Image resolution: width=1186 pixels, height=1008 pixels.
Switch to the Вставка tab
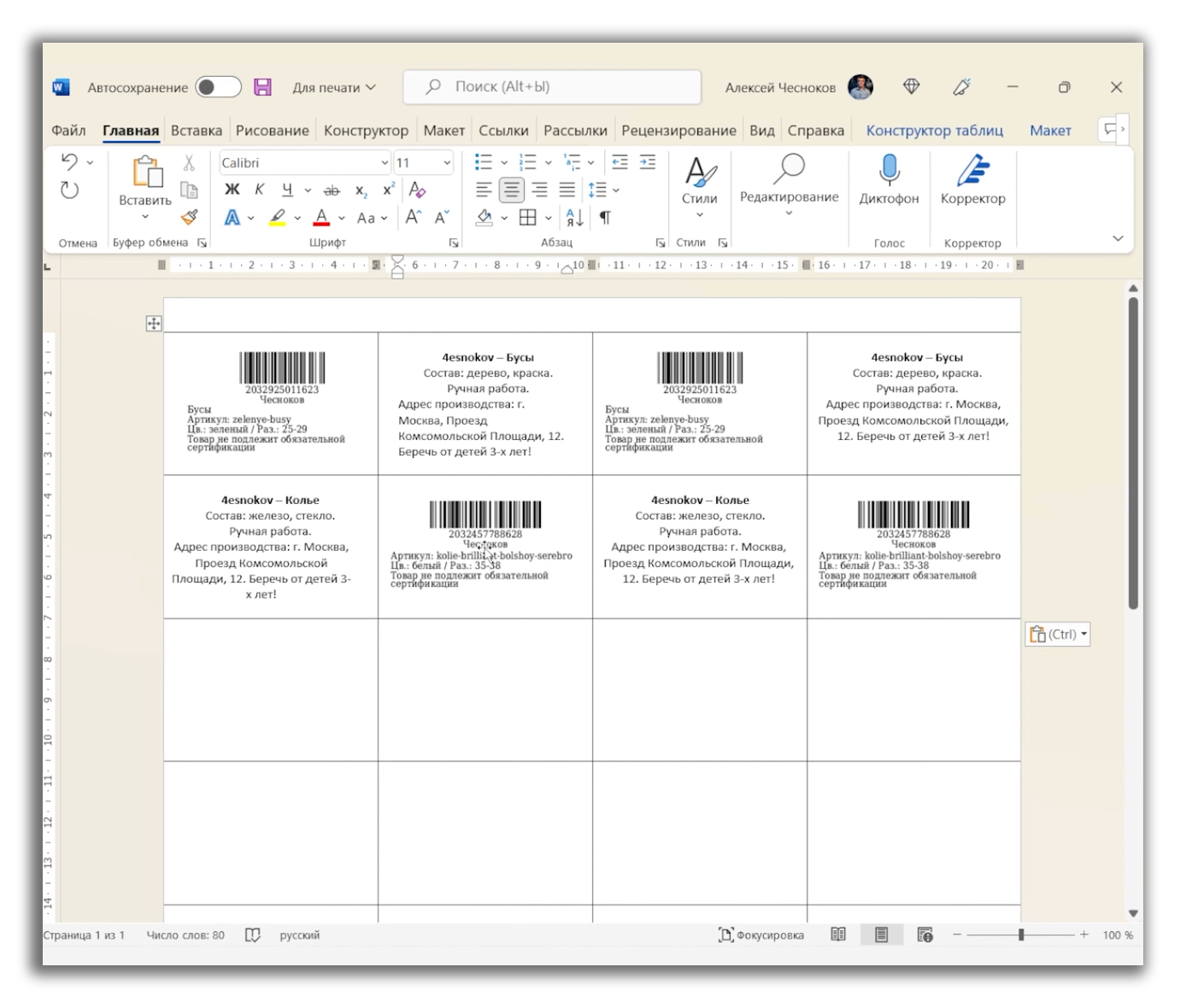(196, 131)
